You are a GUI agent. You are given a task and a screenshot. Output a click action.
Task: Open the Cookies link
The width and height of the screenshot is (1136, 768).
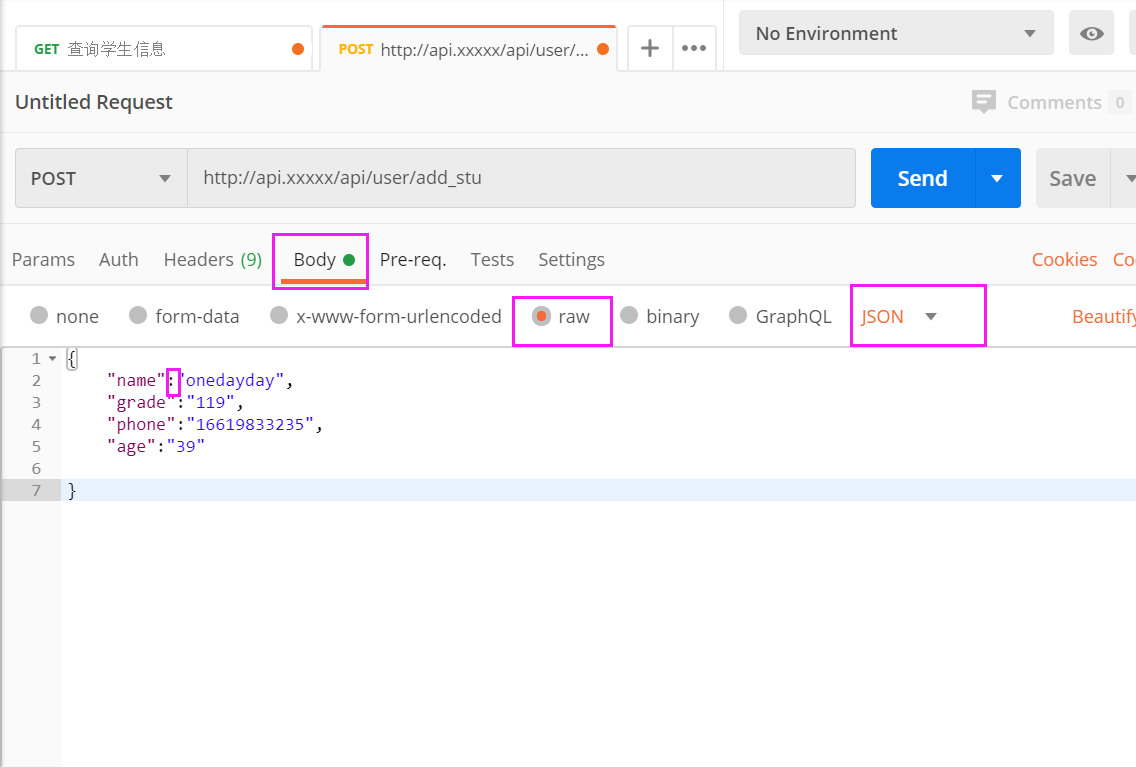(1064, 259)
